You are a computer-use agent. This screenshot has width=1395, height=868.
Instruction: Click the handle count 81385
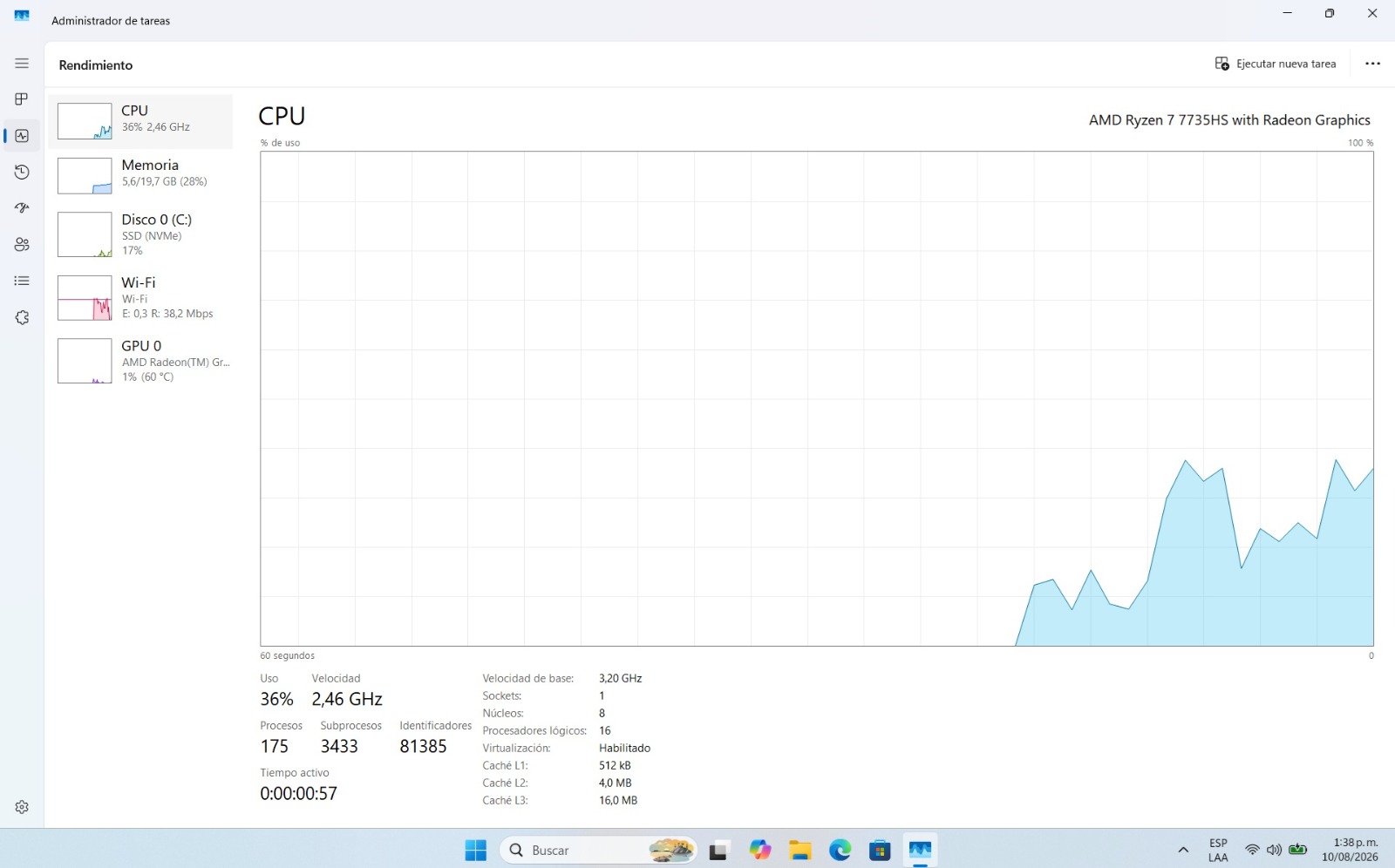click(x=423, y=746)
